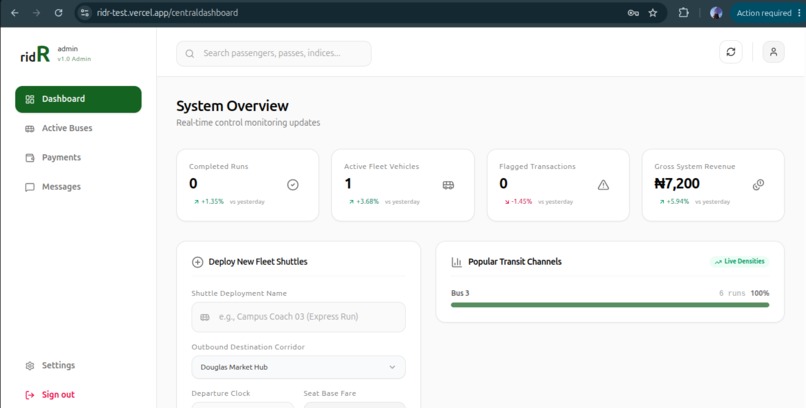The height and width of the screenshot is (408, 806).
Task: Click the Completed Runs card
Action: [x=247, y=185]
